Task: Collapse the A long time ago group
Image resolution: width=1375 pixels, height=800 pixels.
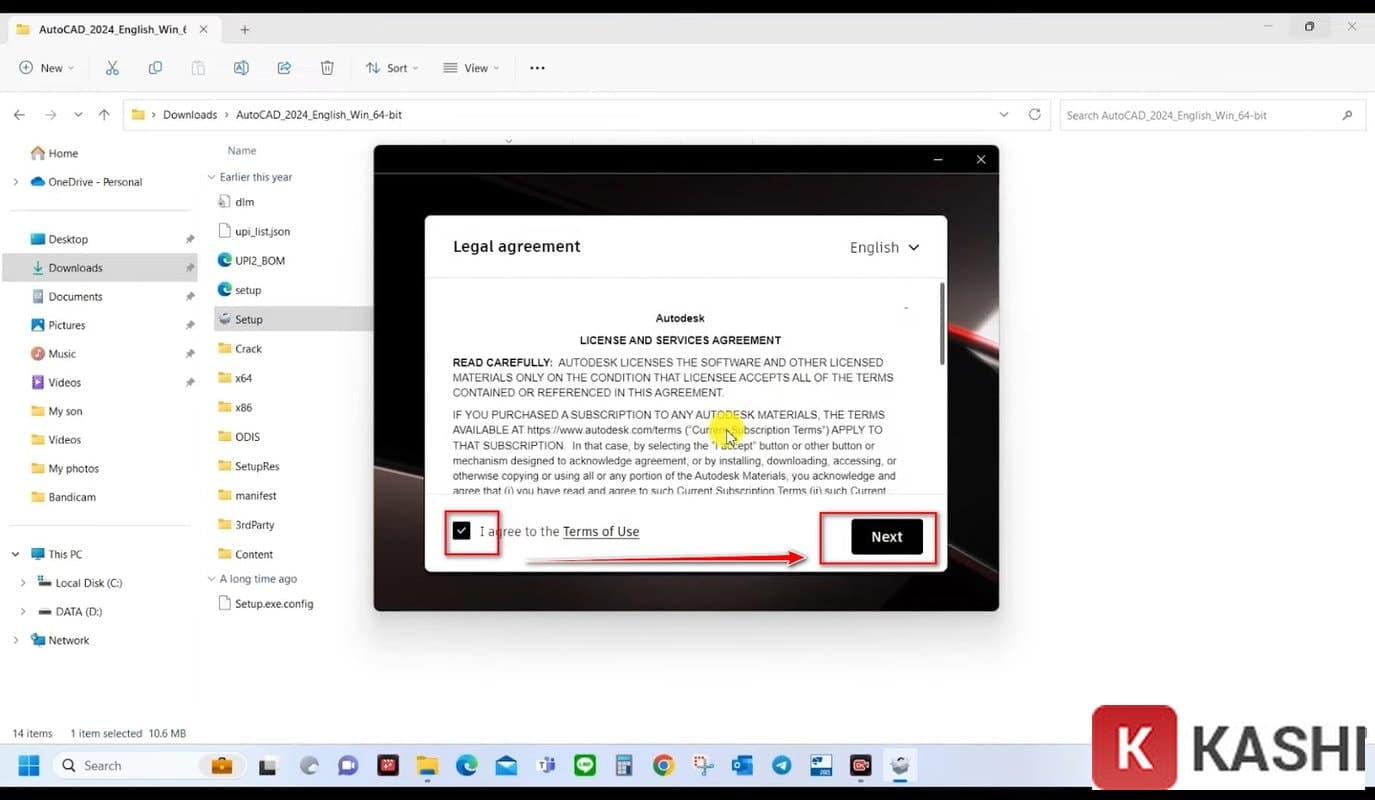Action: pos(211,579)
